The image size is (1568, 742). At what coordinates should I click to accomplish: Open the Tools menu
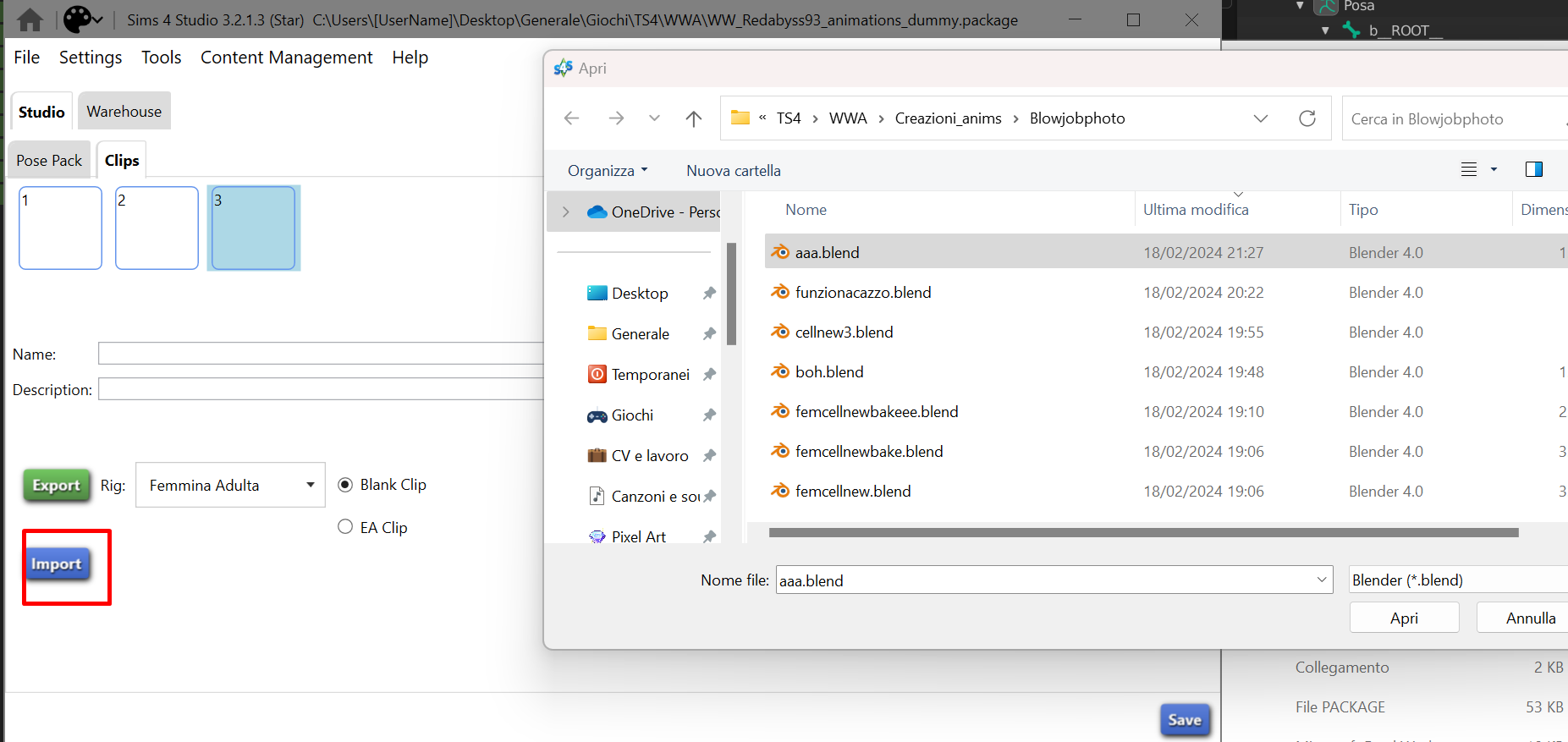pyautogui.click(x=162, y=58)
